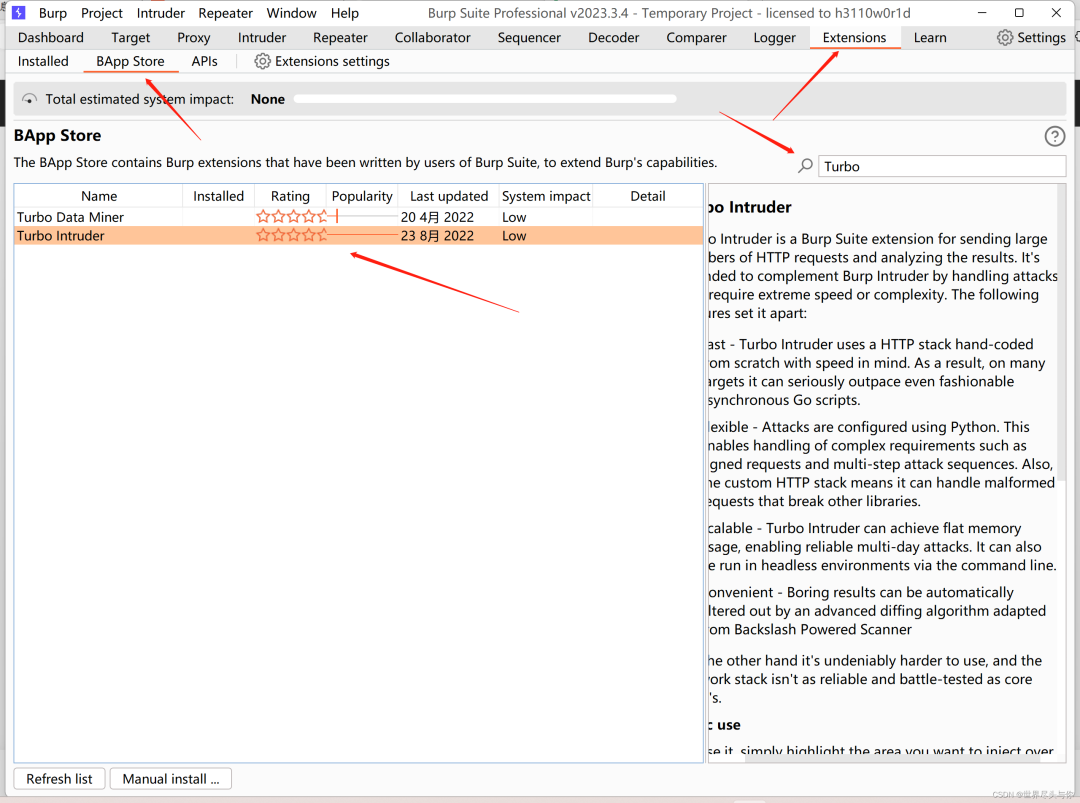Switch to the Extensions tab
The height and width of the screenshot is (803, 1080).
[854, 38]
